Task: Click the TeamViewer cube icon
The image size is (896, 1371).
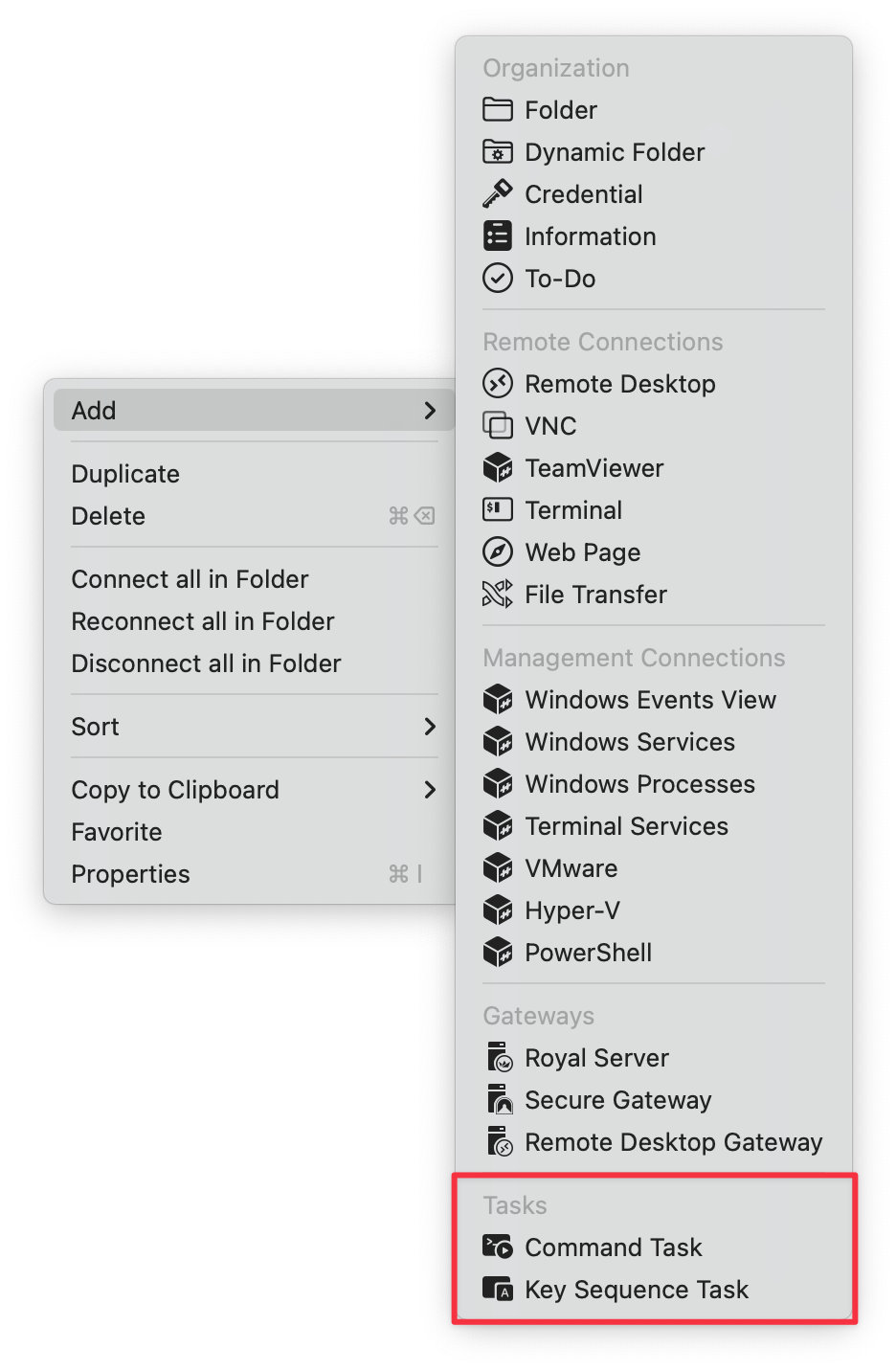Action: [x=498, y=468]
